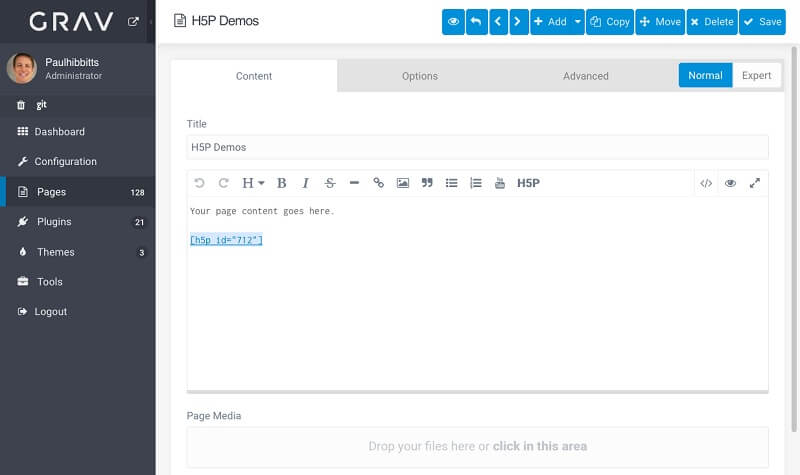Insert horizontal rule

[x=354, y=183]
